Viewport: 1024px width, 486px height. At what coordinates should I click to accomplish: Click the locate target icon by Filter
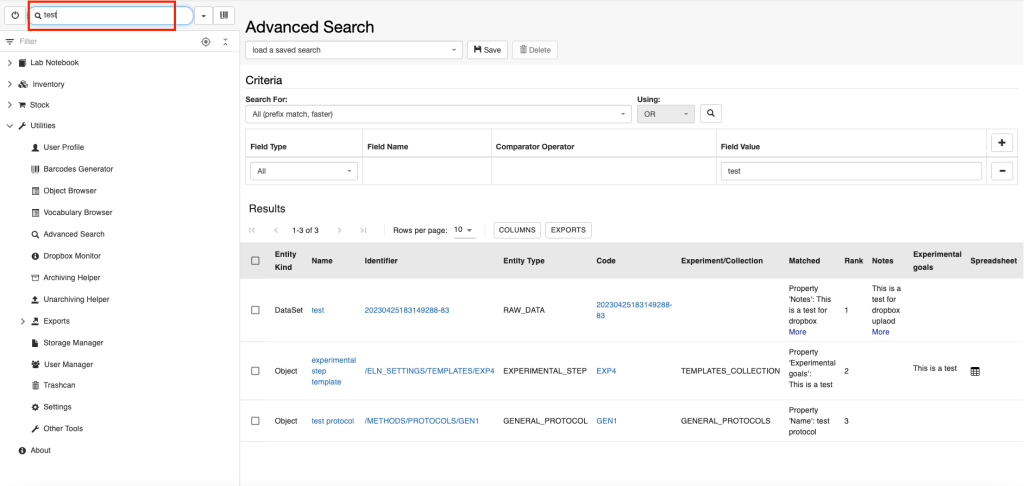point(206,42)
